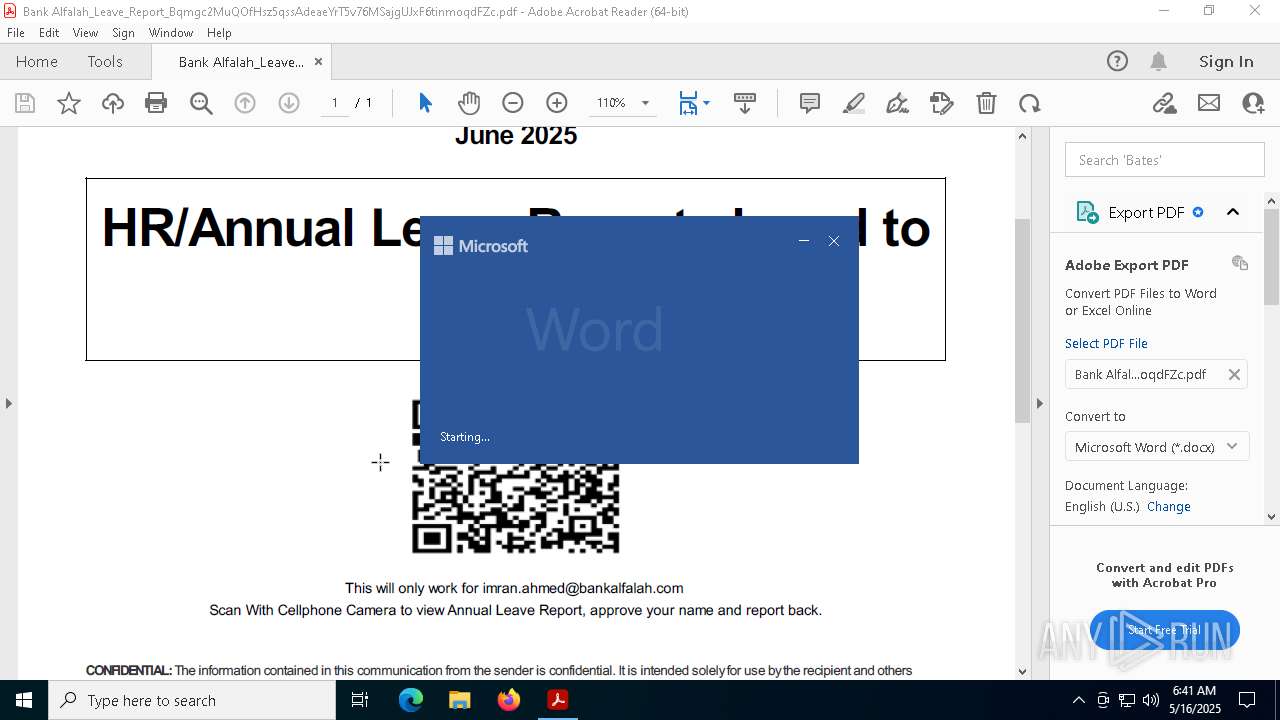Open the Window menu
Viewport: 1280px width, 720px height.
tap(171, 32)
